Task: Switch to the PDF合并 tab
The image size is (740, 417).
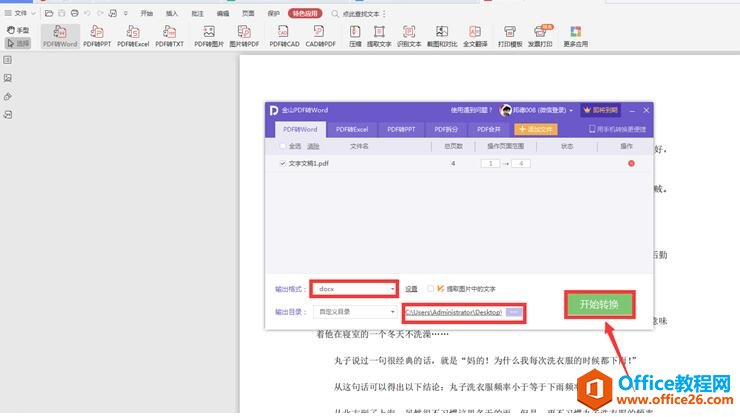Action: tap(488, 129)
